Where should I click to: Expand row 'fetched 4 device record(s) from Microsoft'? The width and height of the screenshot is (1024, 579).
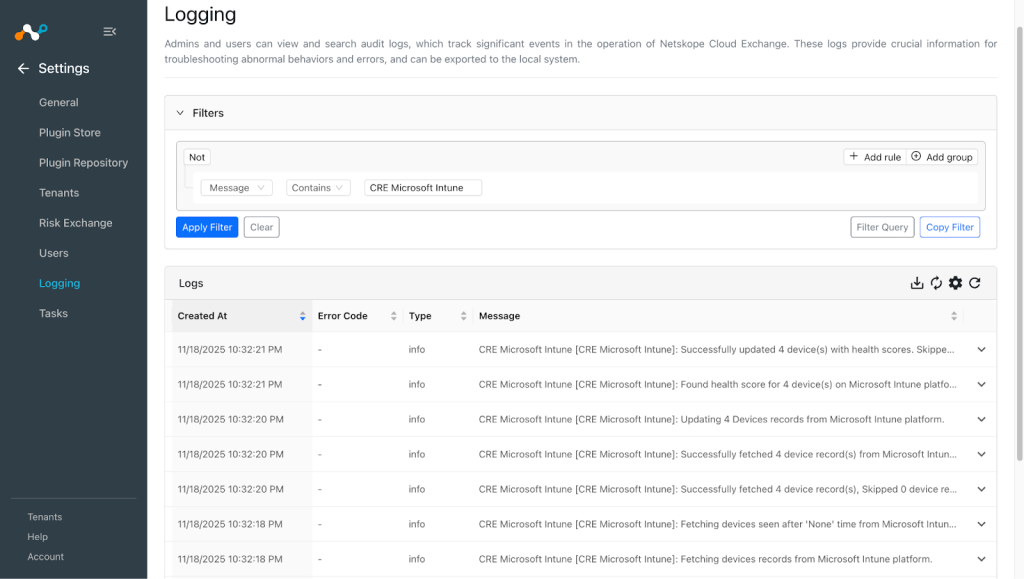981,454
